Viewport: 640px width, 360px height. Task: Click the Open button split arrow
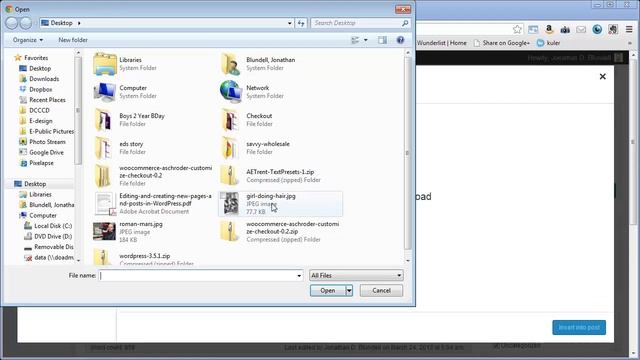pyautogui.click(x=349, y=291)
